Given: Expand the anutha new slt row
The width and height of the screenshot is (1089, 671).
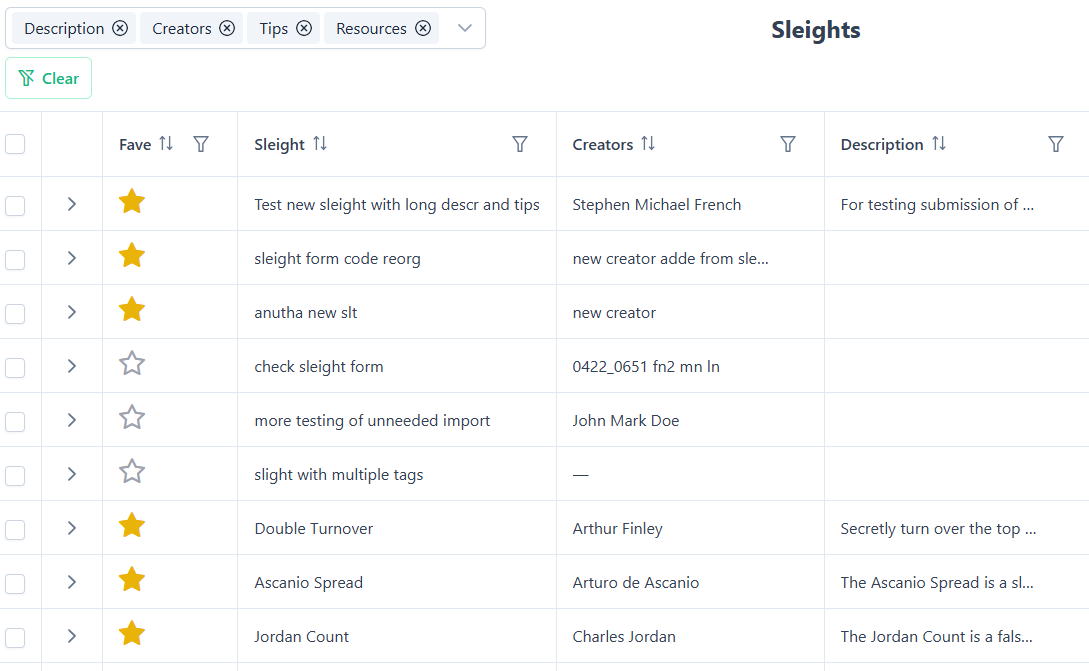Looking at the screenshot, I should [x=71, y=313].
